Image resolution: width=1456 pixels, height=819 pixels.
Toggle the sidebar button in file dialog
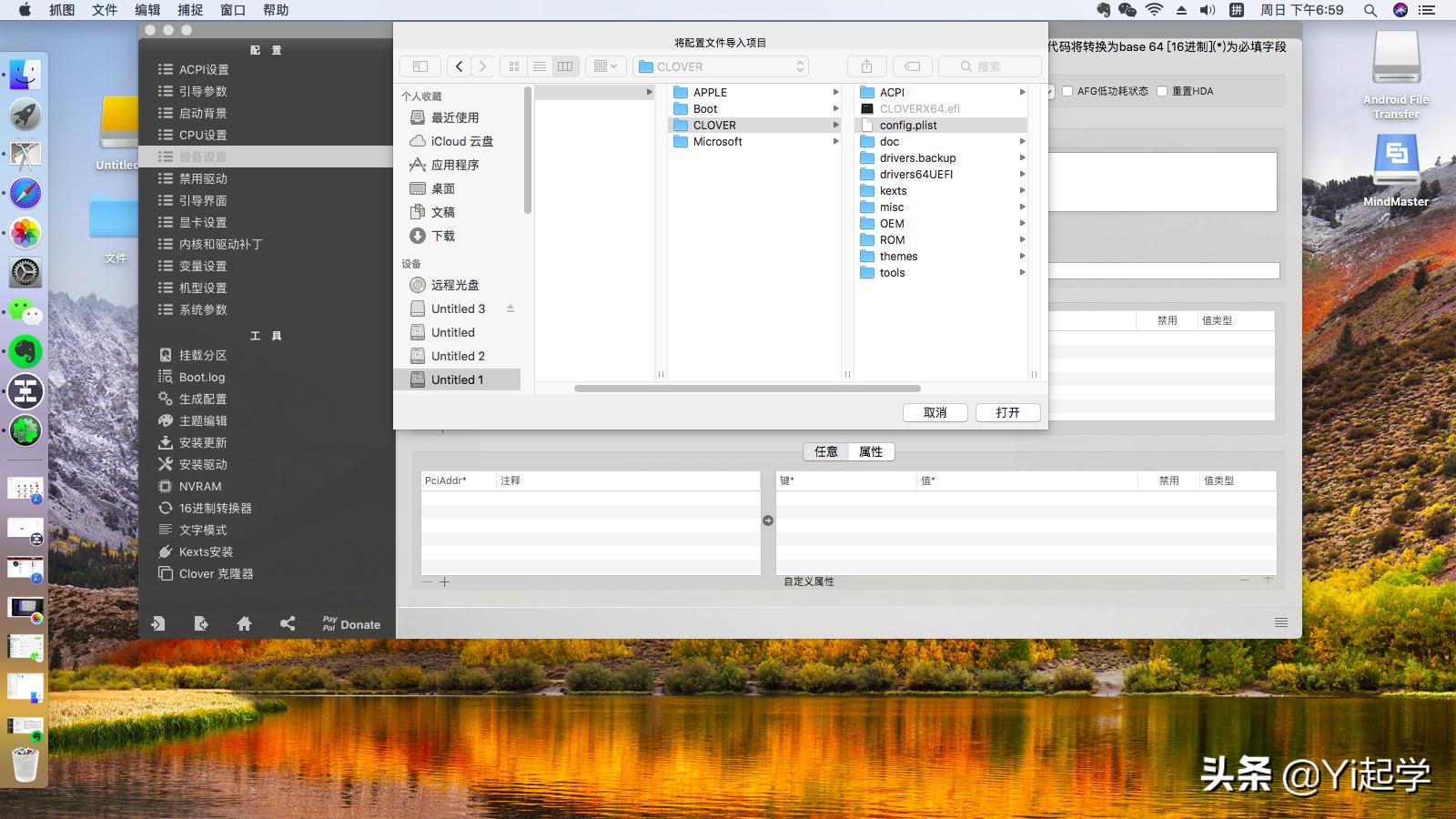[x=420, y=66]
